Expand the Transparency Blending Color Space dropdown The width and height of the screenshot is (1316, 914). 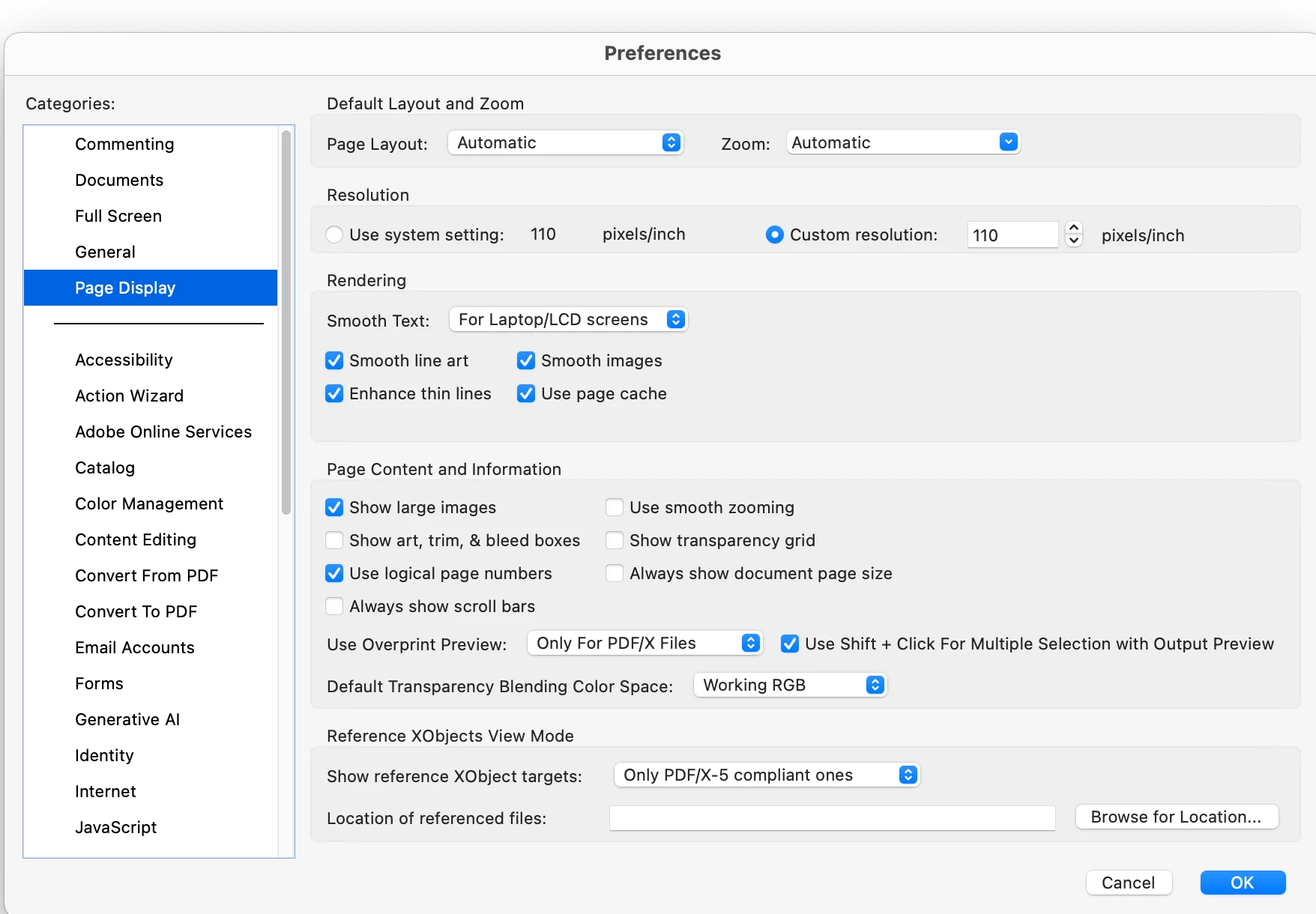click(x=790, y=685)
